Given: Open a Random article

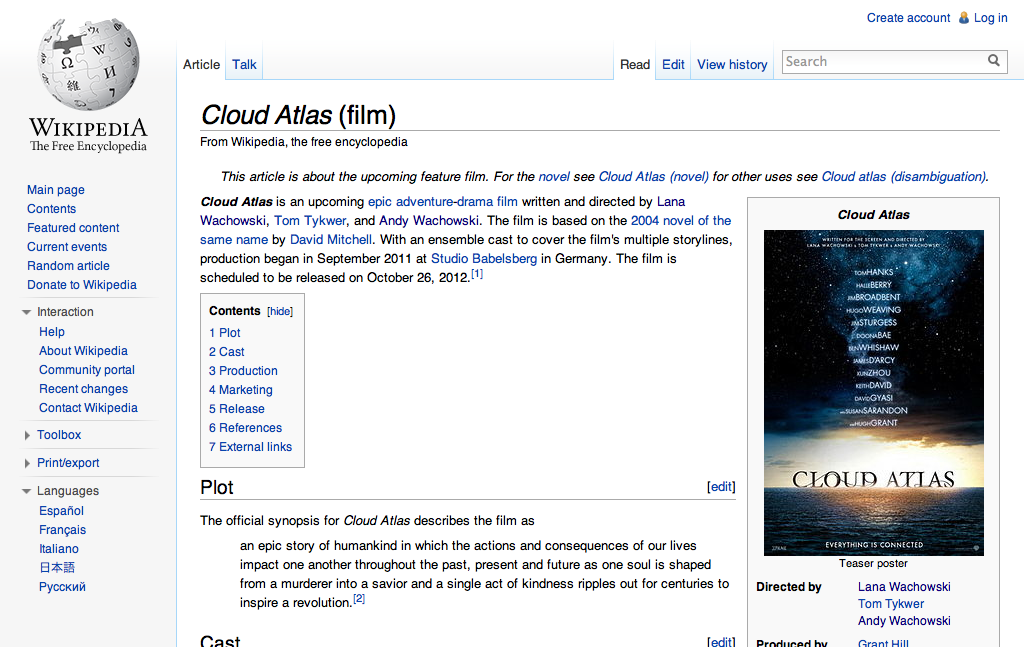Looking at the screenshot, I should tap(68, 266).
